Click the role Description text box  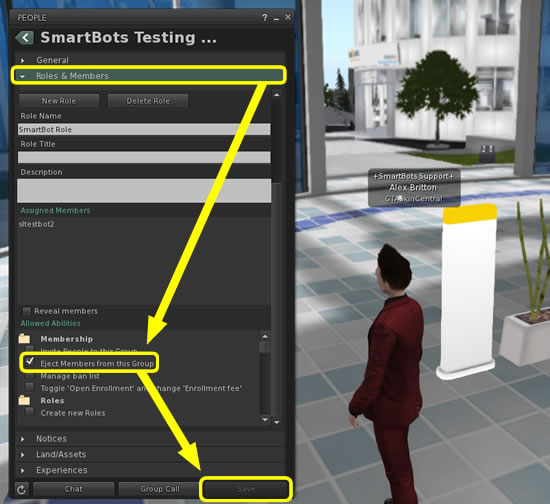click(x=144, y=191)
